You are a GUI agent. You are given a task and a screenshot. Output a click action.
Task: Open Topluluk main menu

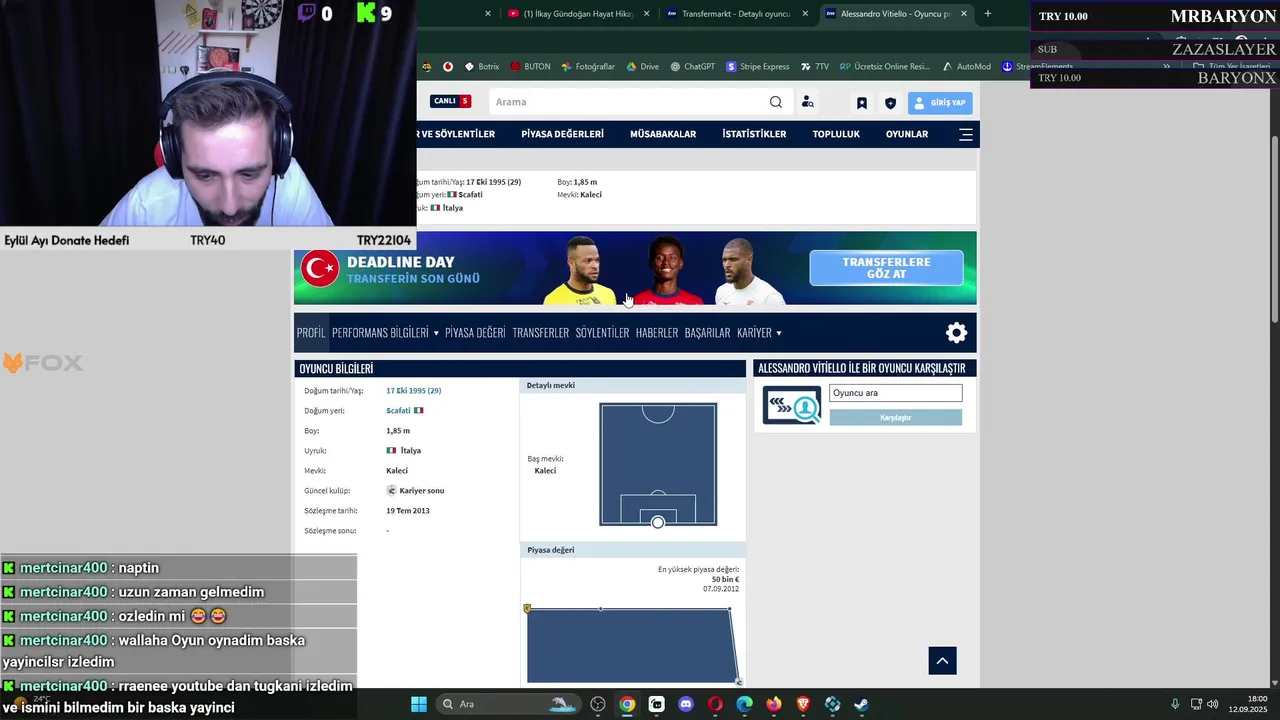[836, 134]
